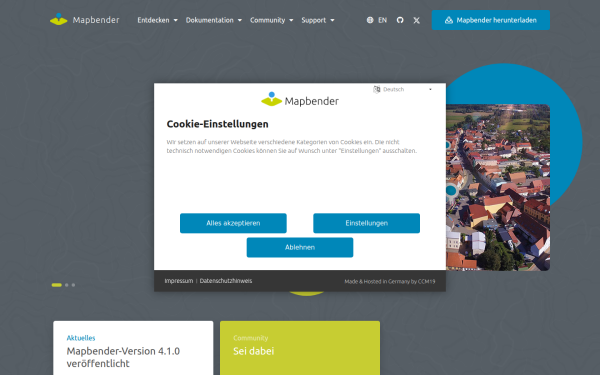Expand the Entdecken menu
Viewport: 600px width, 375px height.
click(157, 20)
